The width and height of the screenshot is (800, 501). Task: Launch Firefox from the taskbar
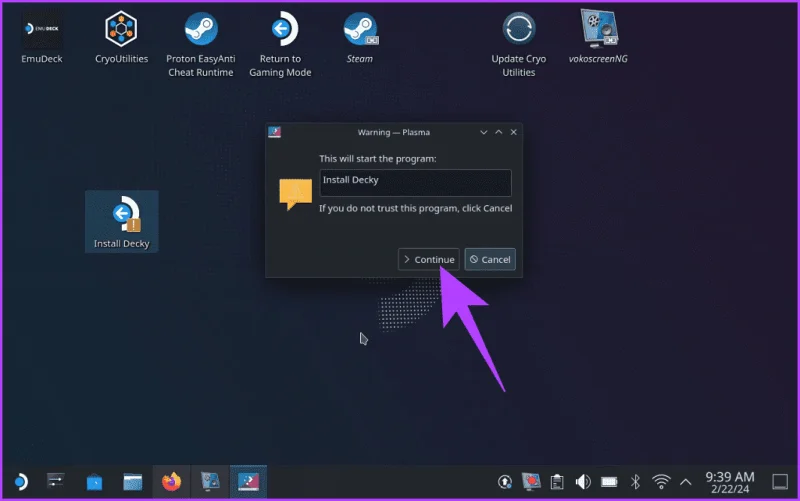(171, 482)
